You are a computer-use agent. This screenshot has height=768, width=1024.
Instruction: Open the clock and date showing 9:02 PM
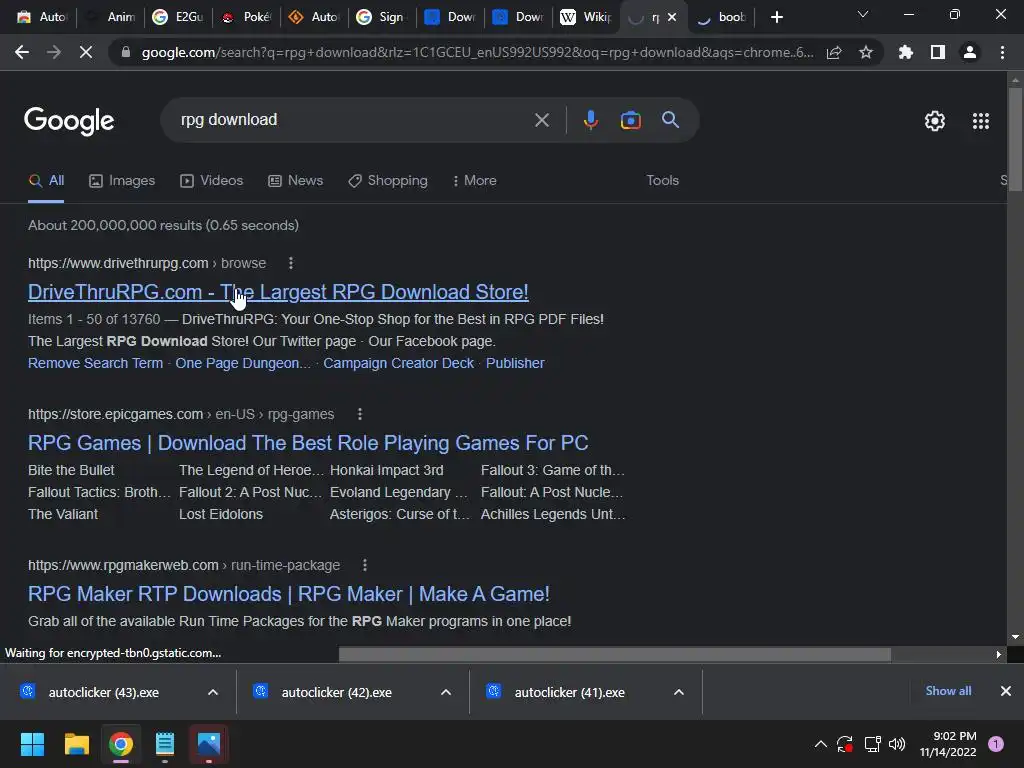coord(948,744)
